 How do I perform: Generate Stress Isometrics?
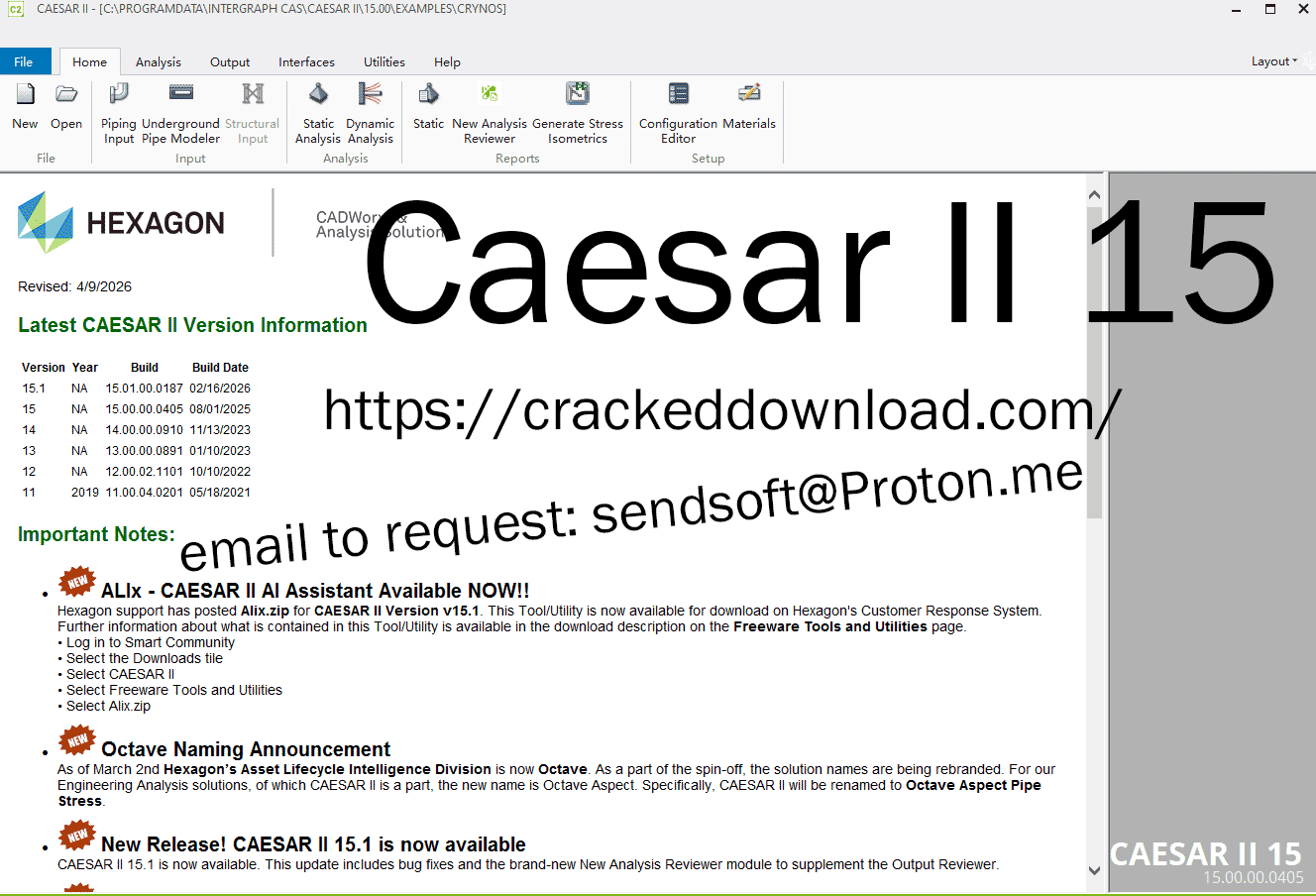tap(578, 114)
